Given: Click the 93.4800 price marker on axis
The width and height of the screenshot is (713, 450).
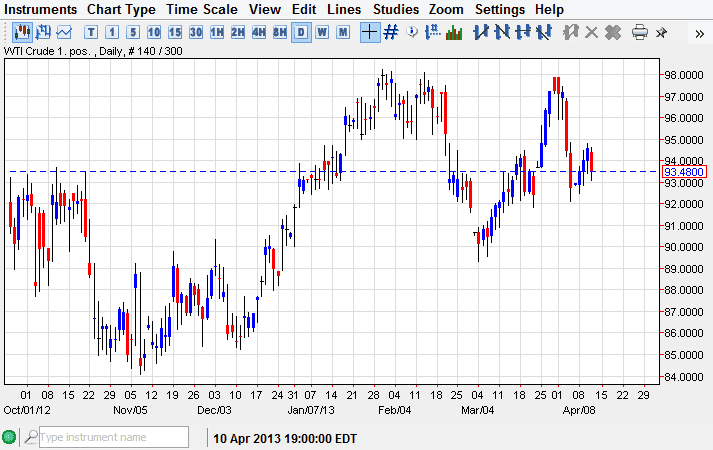Looking at the screenshot, I should (x=684, y=172).
